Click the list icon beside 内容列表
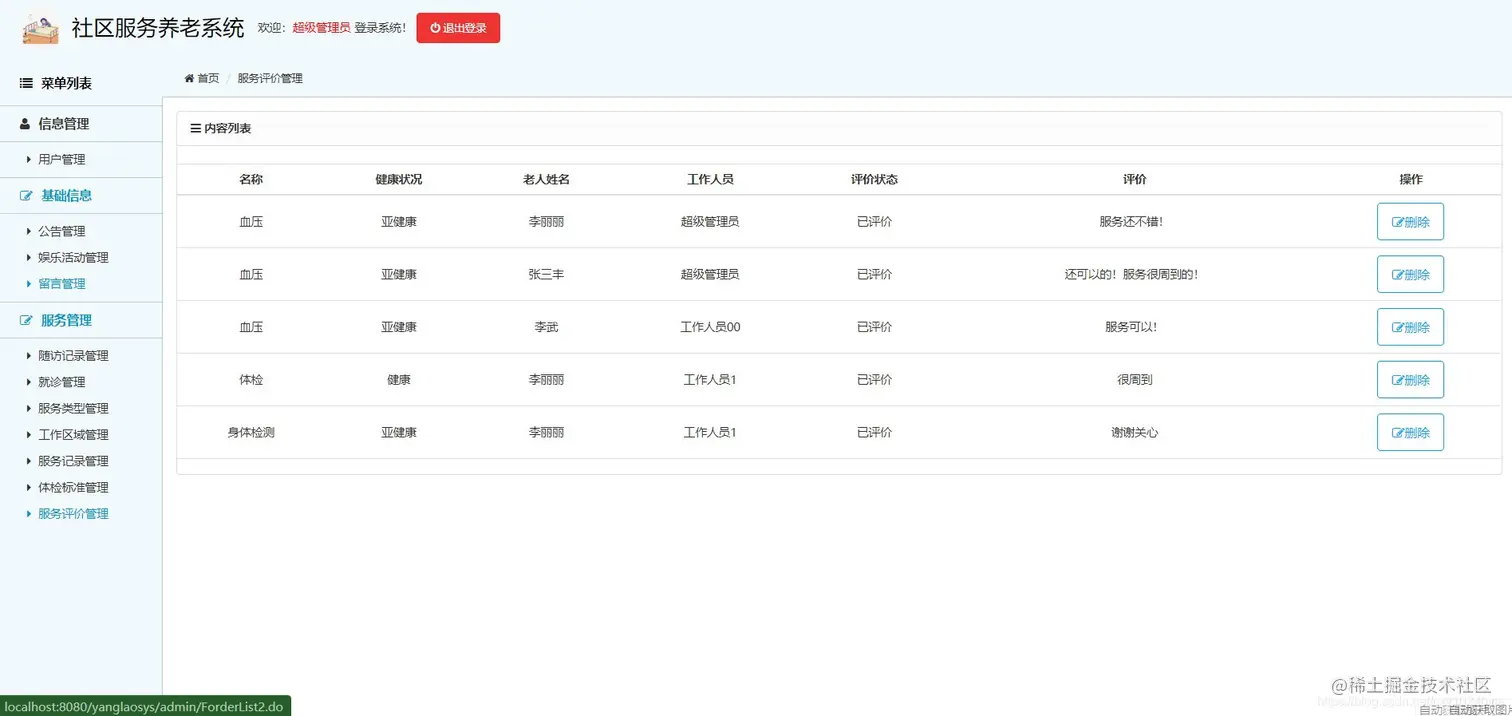The height and width of the screenshot is (716, 1512). coord(195,129)
